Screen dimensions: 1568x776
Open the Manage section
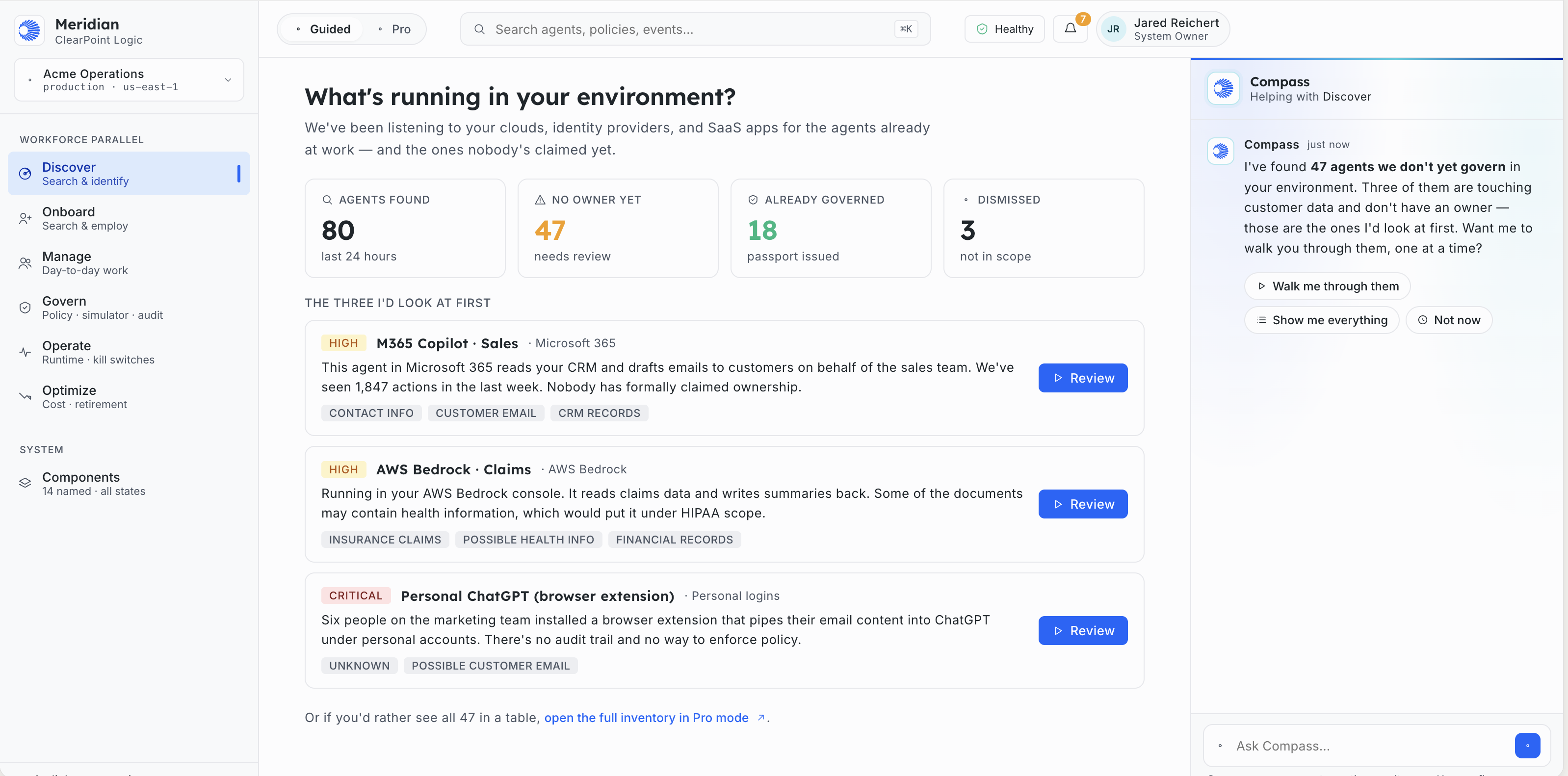129,263
